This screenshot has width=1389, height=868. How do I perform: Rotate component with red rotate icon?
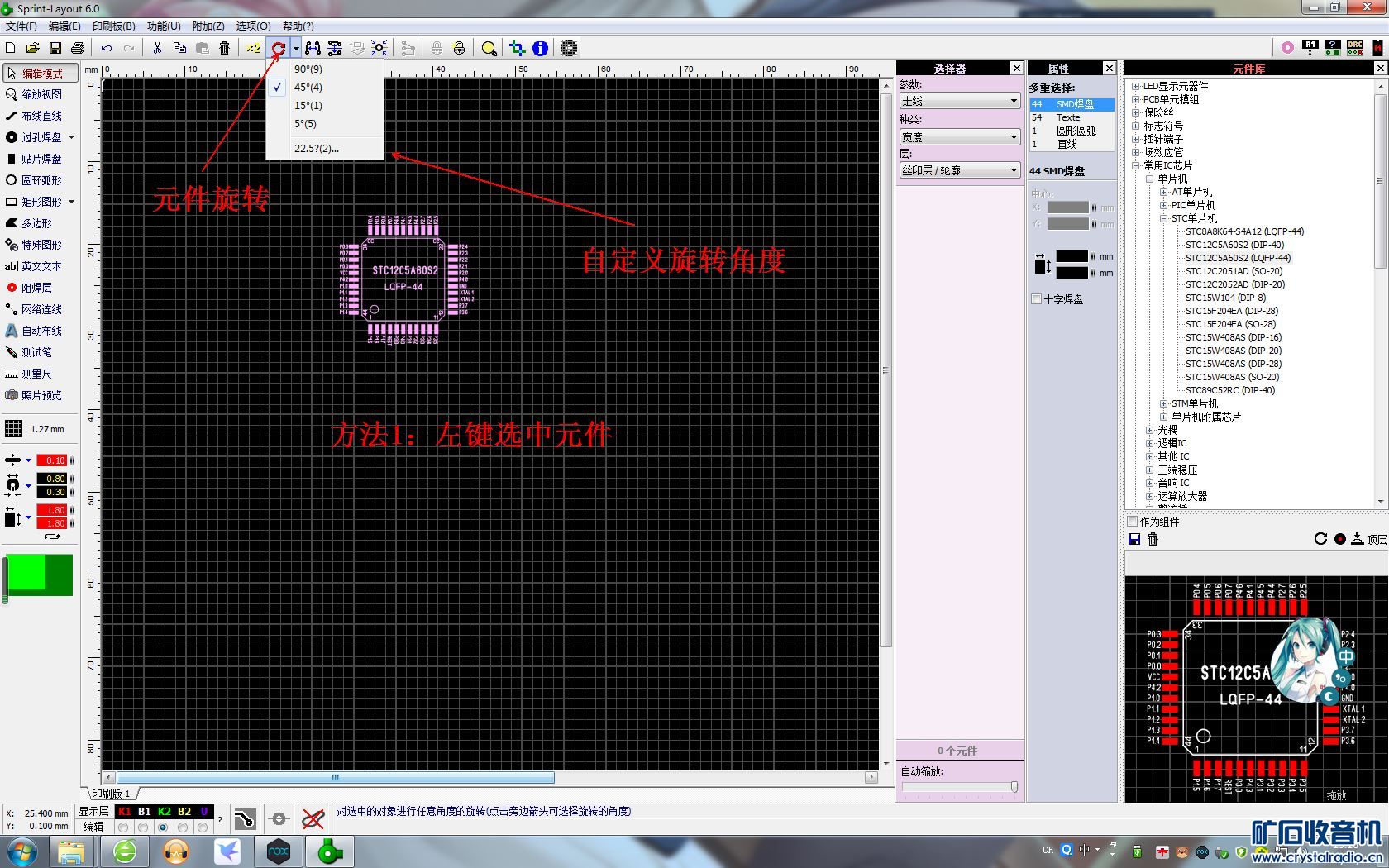click(x=279, y=48)
